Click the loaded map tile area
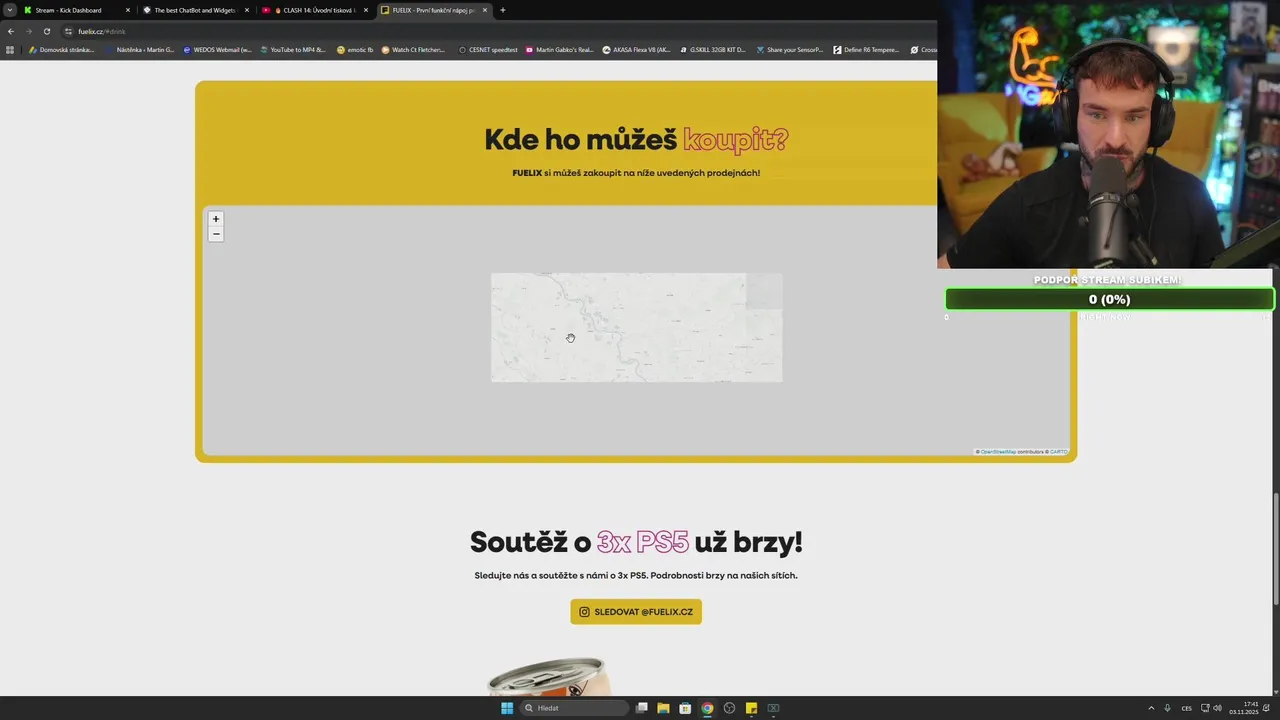The image size is (1280, 720). [636, 327]
